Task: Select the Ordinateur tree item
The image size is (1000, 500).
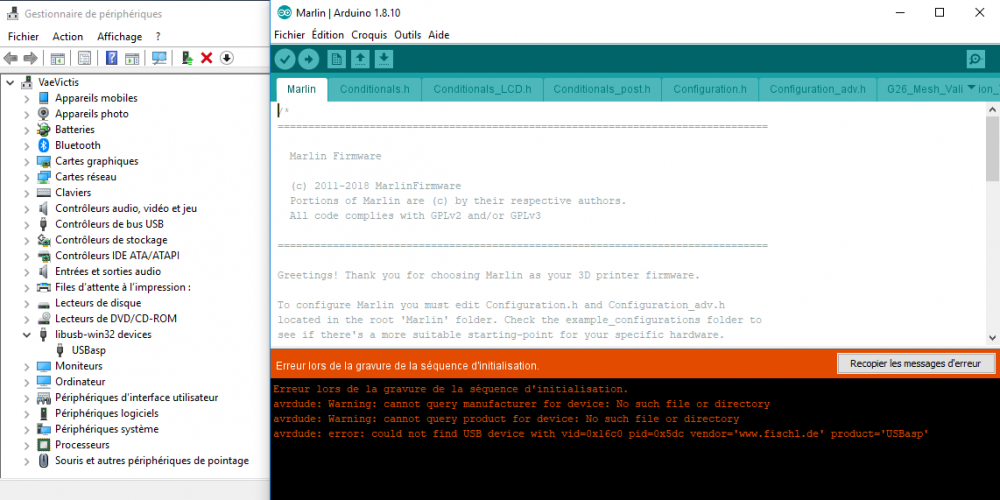Action: coord(80,381)
